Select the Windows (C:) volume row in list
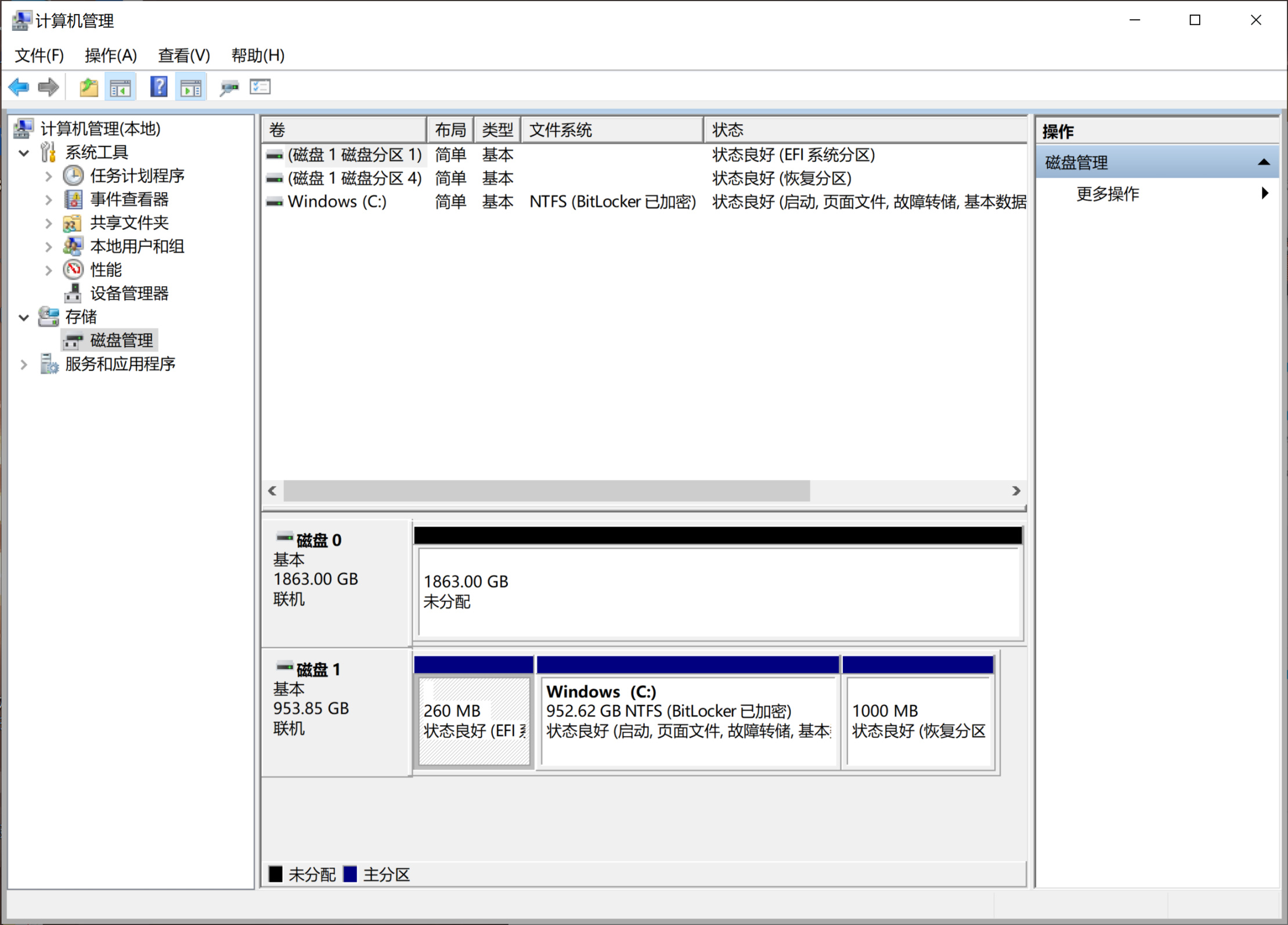Screen dimensions: 1288x925 click(x=337, y=202)
